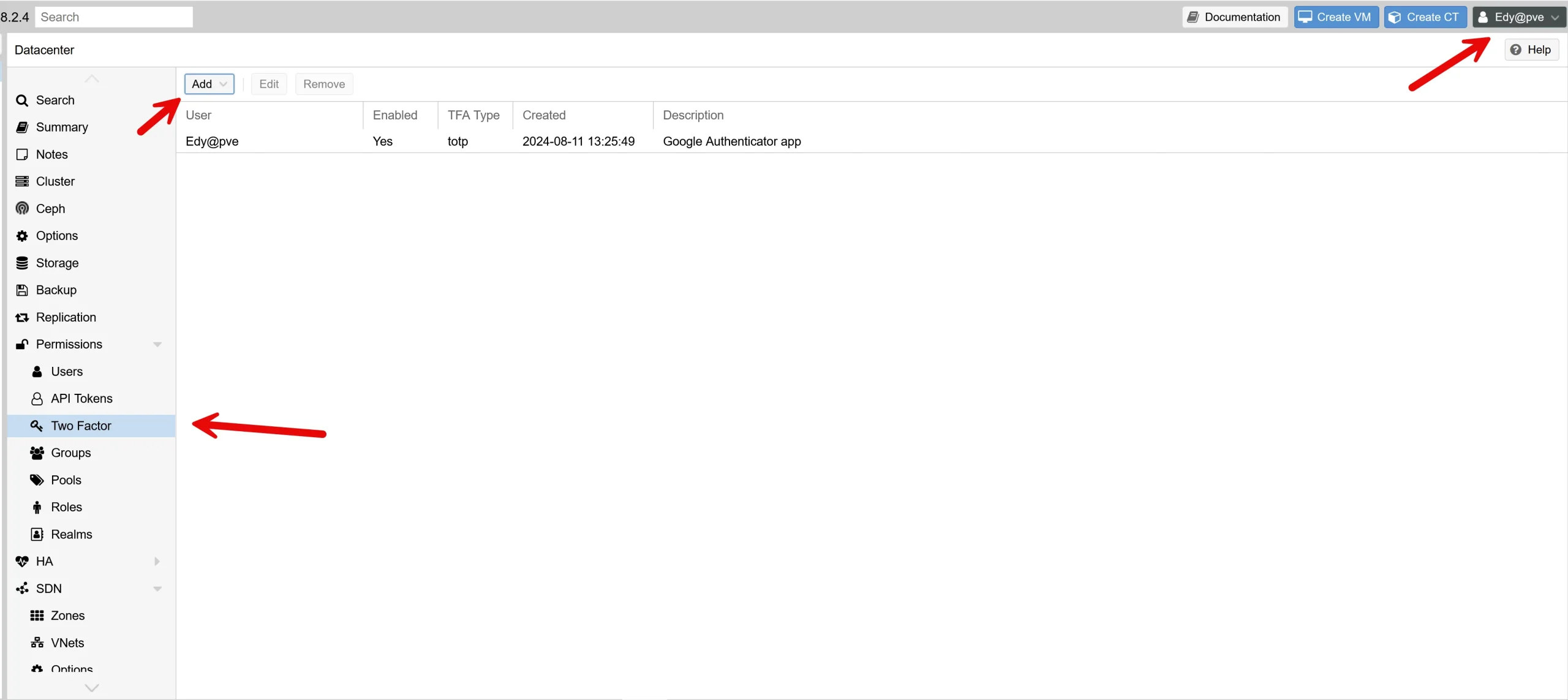
Task: Click the Create VM button
Action: pyautogui.click(x=1335, y=17)
